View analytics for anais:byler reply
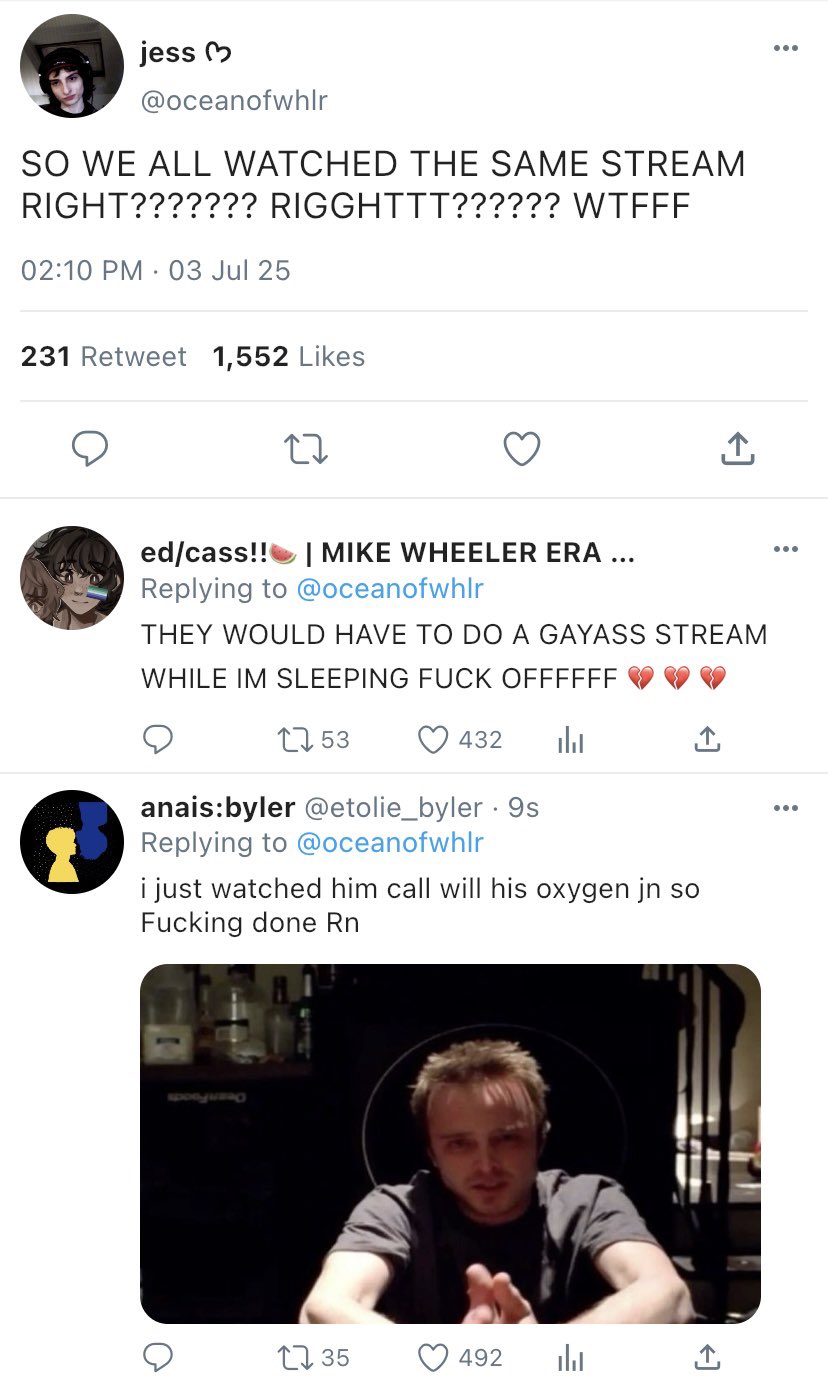 pos(568,1357)
